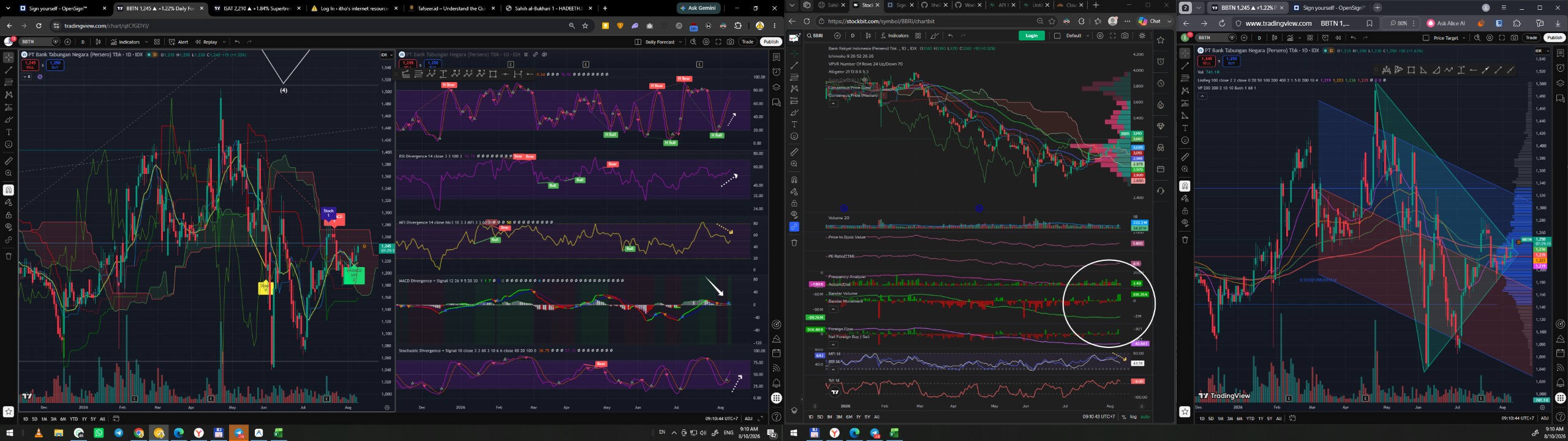The height and width of the screenshot is (441, 1568).
Task: Select the brush tool in left TradingView window
Action: tap(9, 119)
